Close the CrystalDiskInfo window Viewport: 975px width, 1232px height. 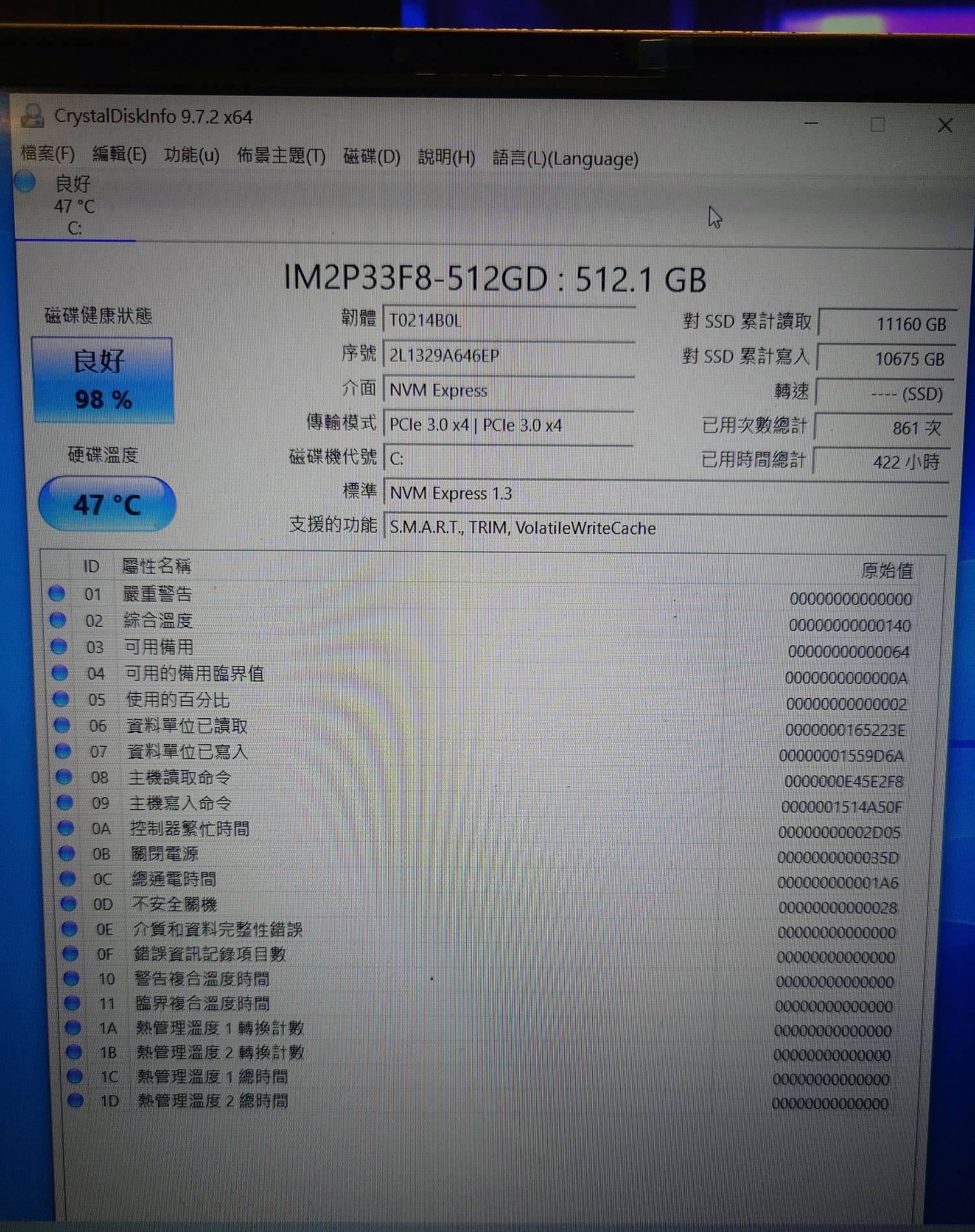coord(944,125)
